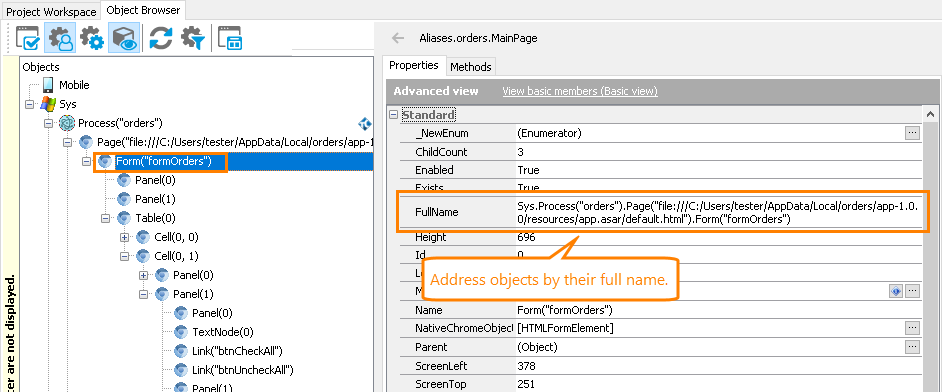Select Panel(1) directly above Table(0)
Image resolution: width=942 pixels, height=392 pixels.
pyautogui.click(x=155, y=199)
